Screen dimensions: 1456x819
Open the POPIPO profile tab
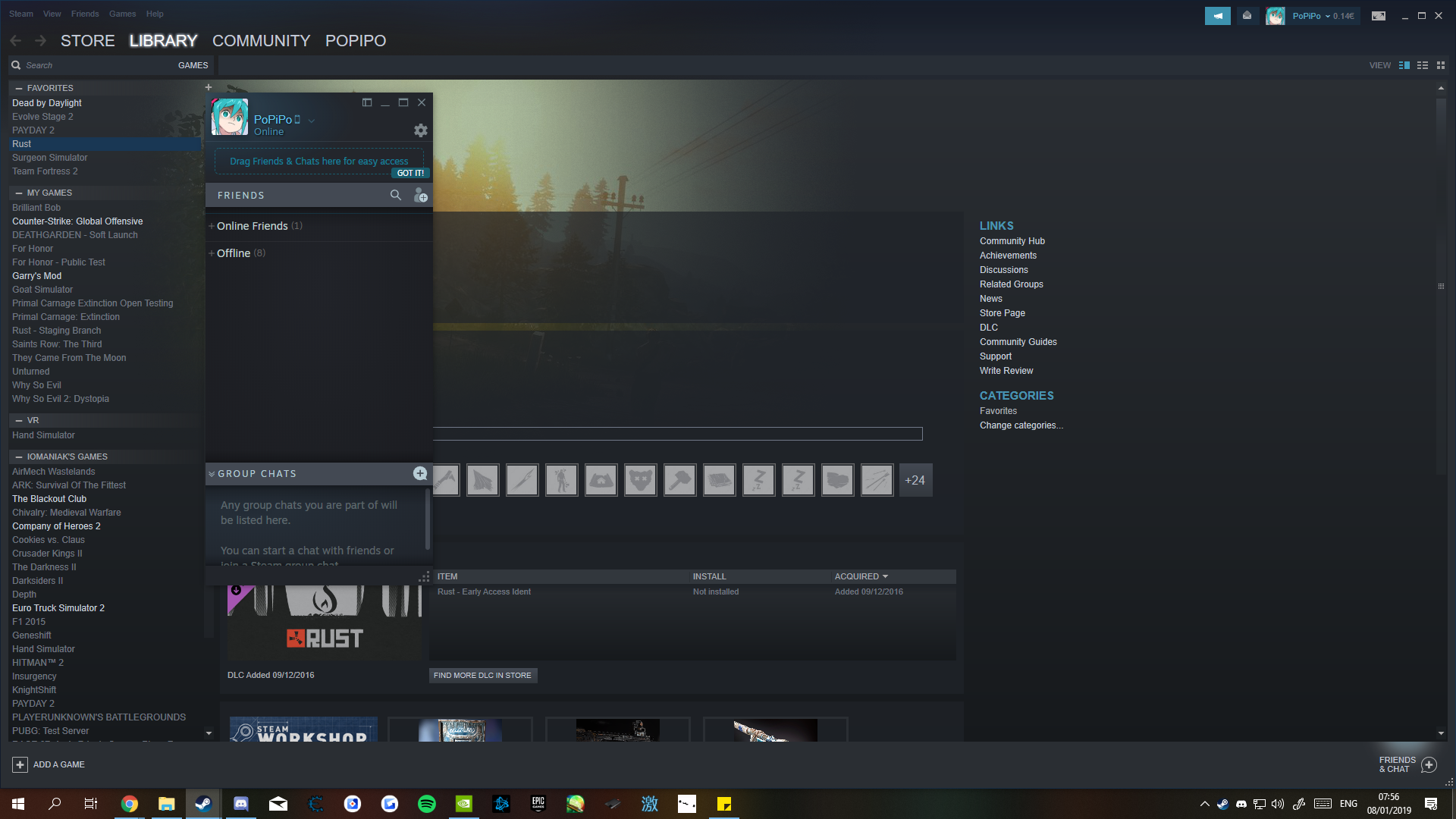point(356,41)
